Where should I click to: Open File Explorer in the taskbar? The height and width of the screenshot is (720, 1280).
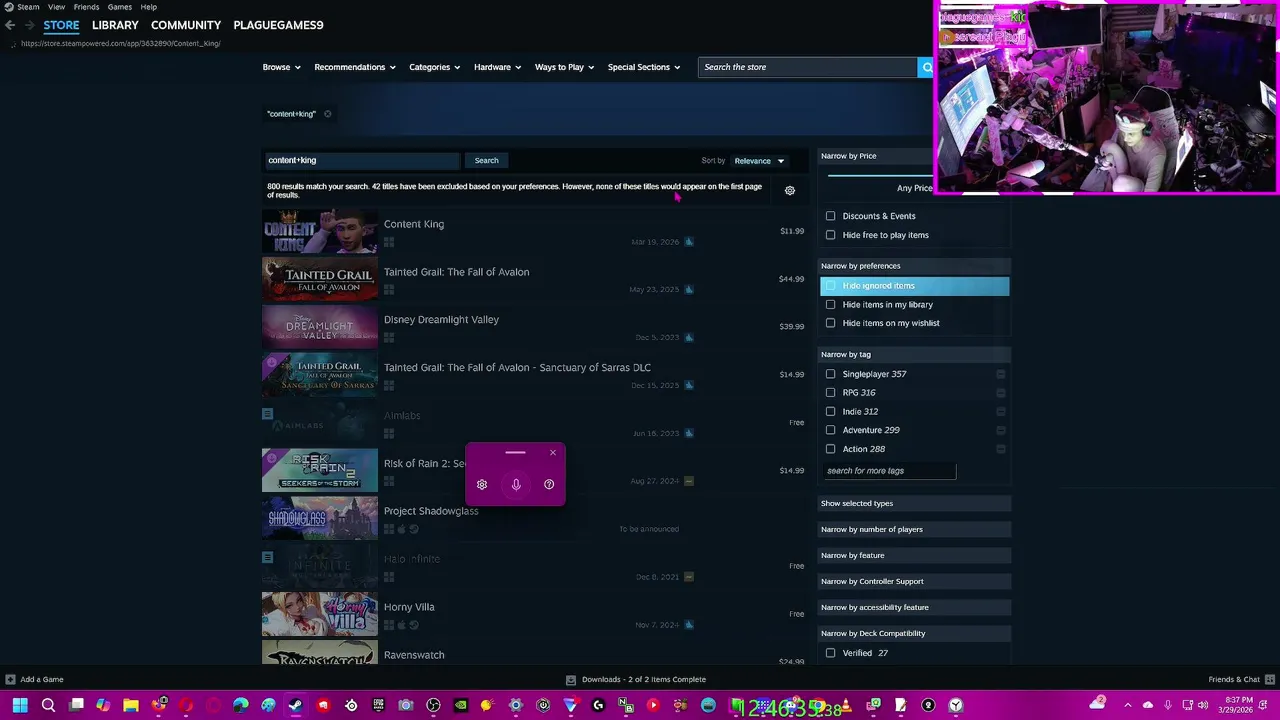coord(130,705)
